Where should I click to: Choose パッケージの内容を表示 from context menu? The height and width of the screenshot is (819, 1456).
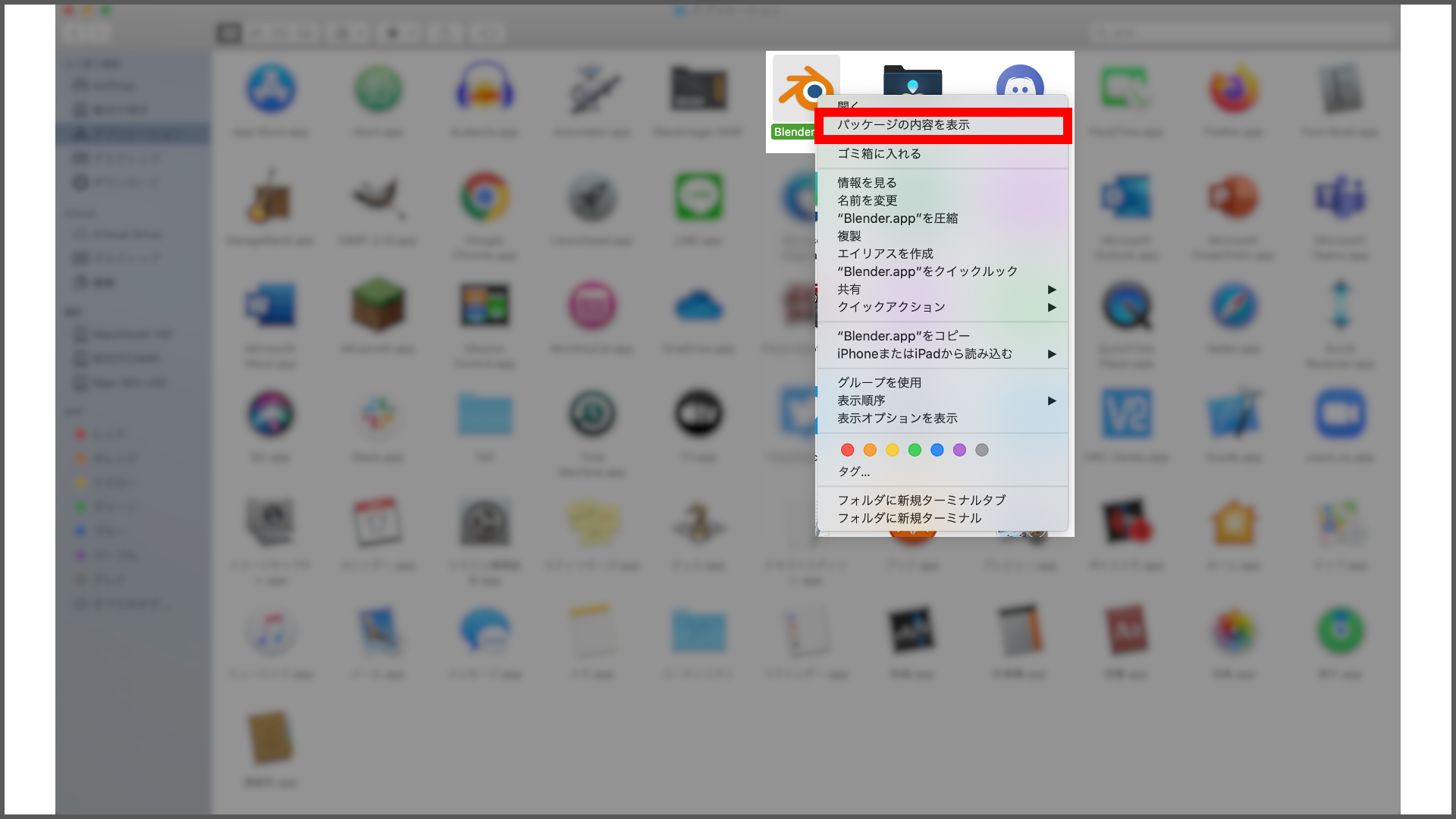(x=942, y=125)
